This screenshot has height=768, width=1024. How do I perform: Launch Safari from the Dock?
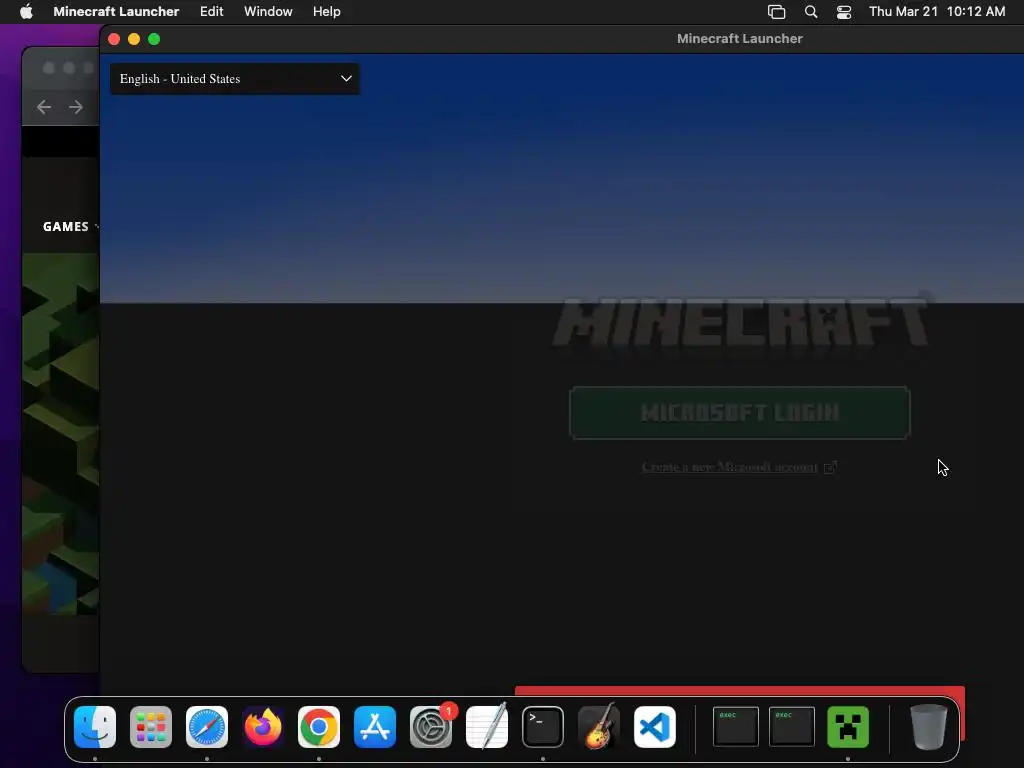(x=207, y=727)
